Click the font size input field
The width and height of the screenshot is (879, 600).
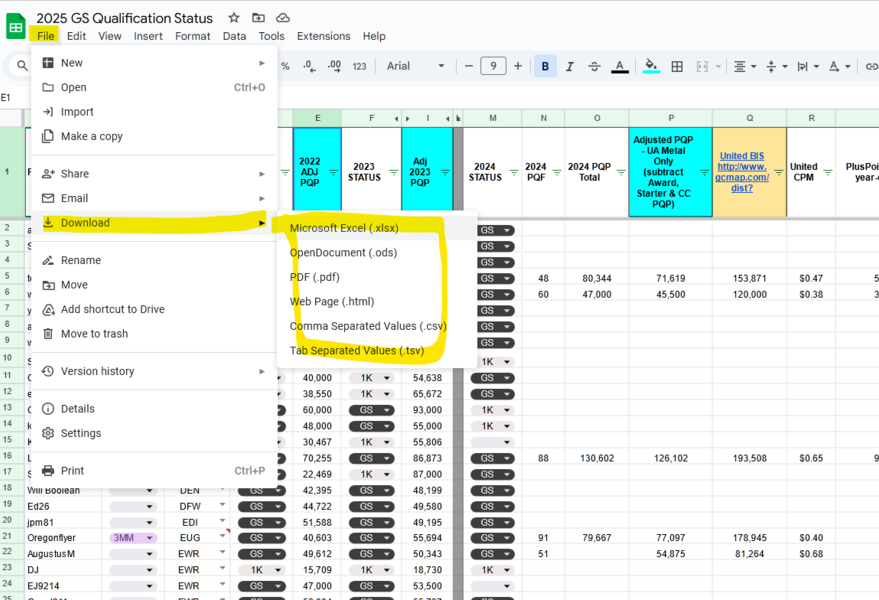493,66
